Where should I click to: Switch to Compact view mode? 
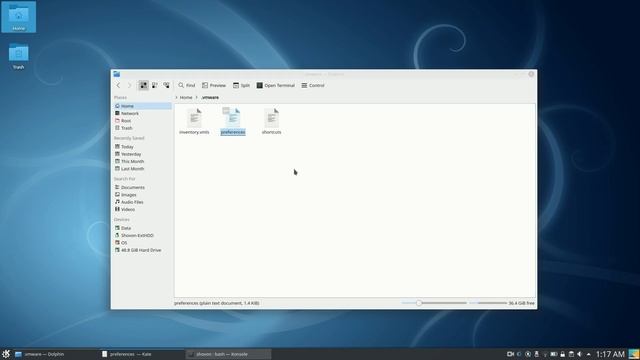[x=155, y=85]
